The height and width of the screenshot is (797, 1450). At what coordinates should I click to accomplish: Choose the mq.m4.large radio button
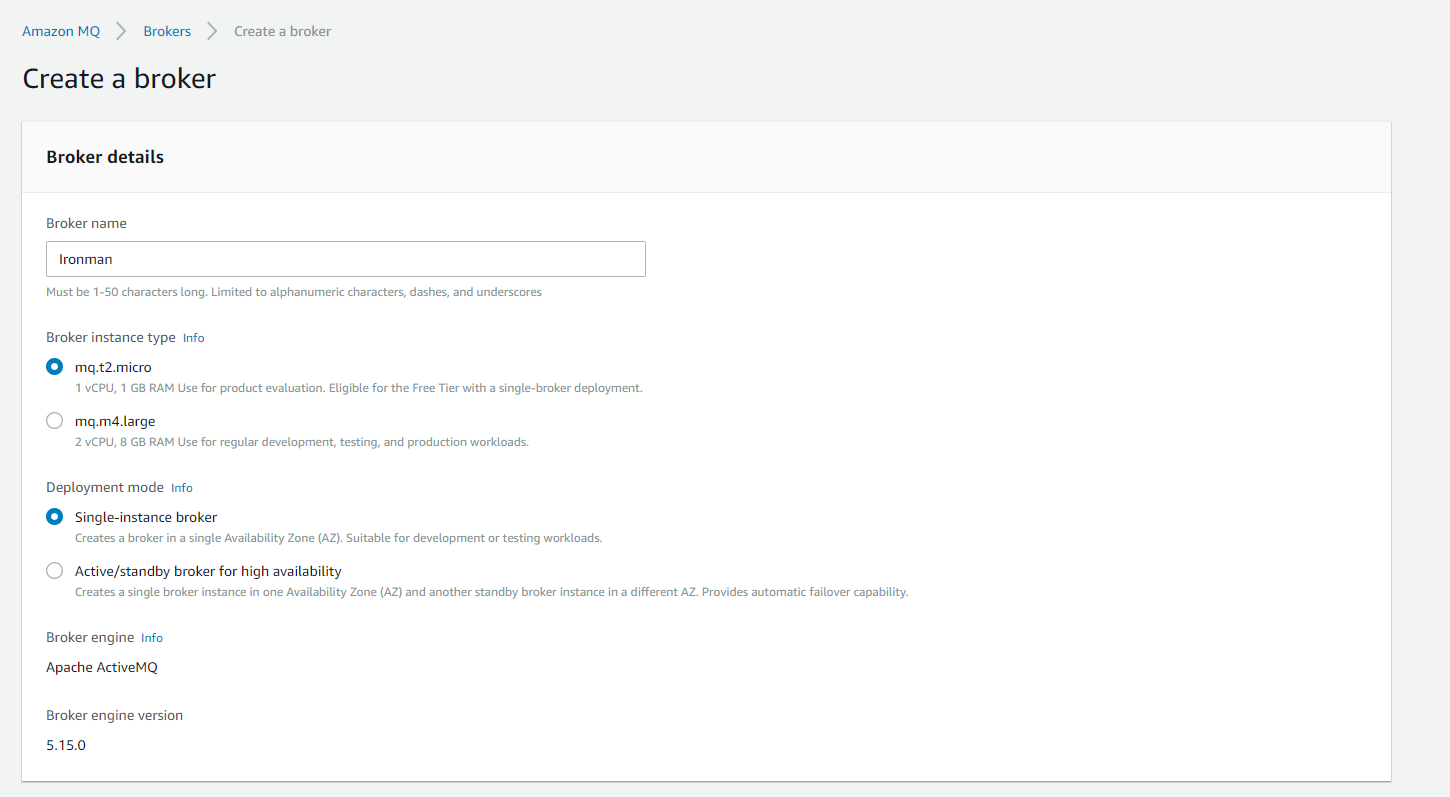(55, 421)
